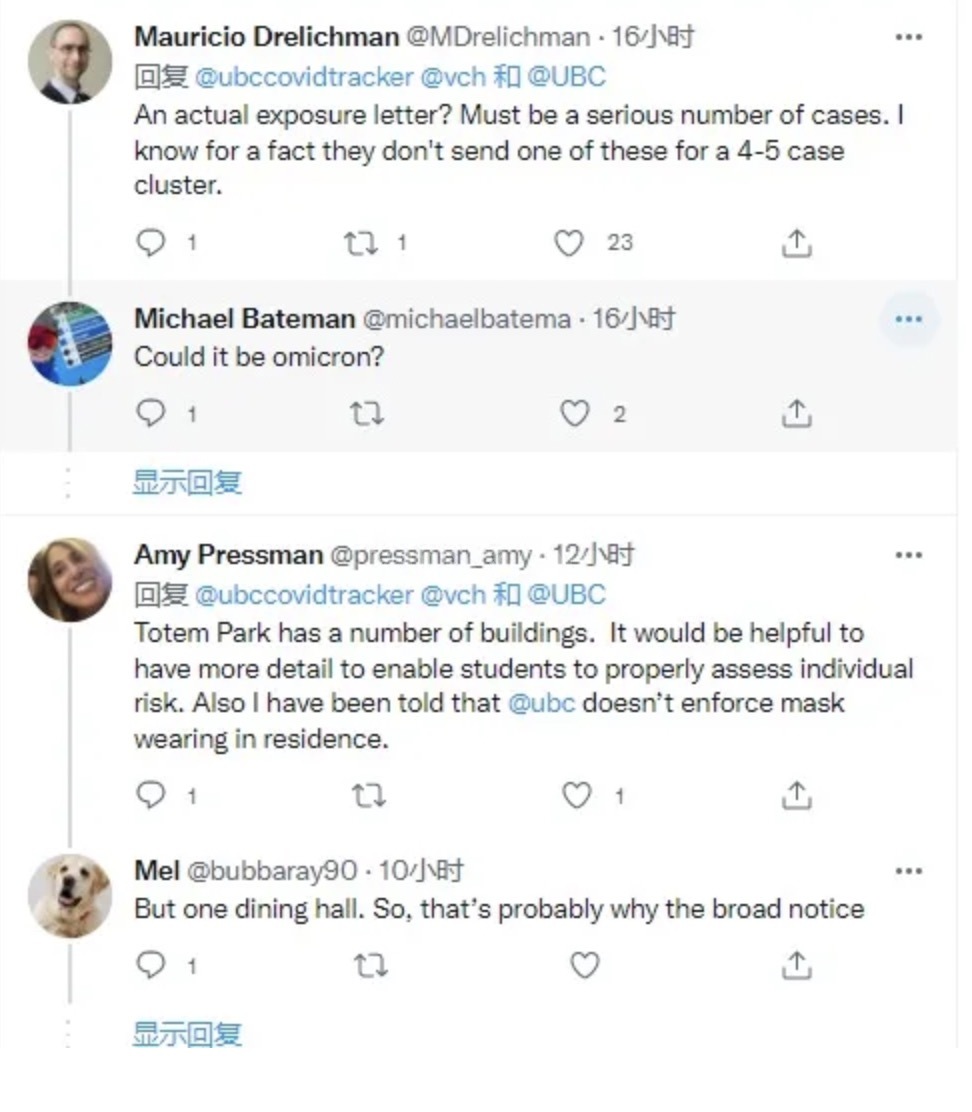Retweet Mel's dining hall tweet
Viewport: 972px width, 1112px height.
(x=369, y=966)
